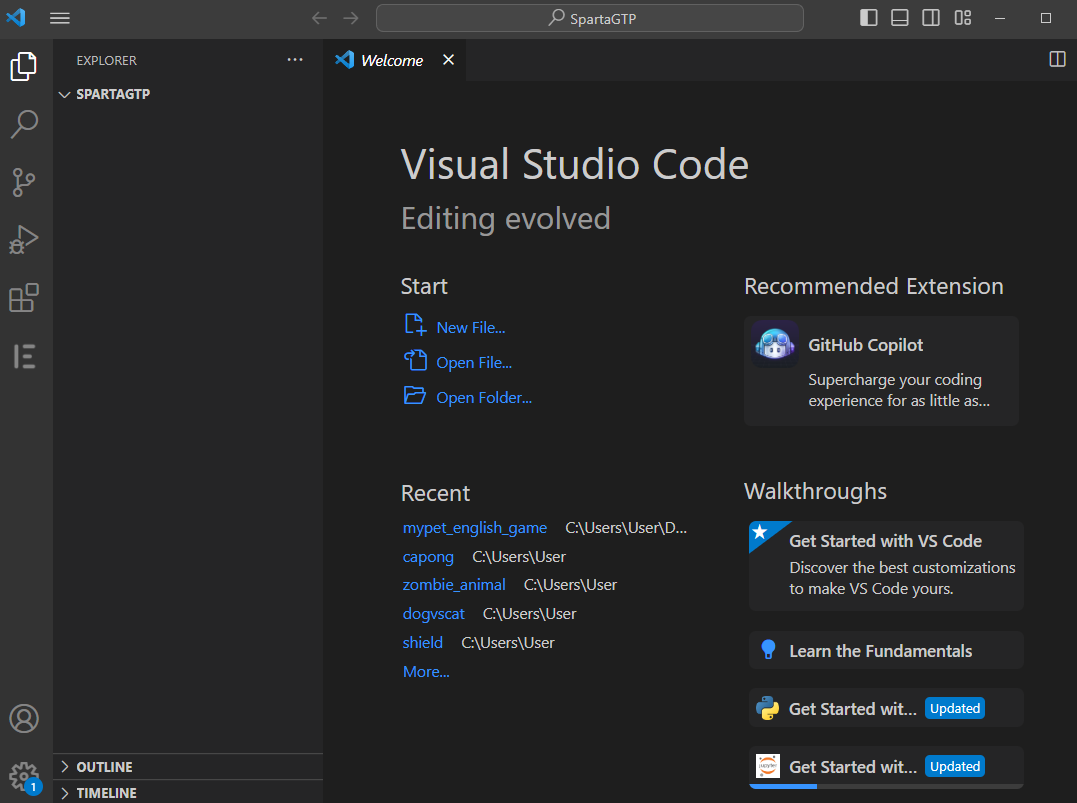Open the Search view icon
This screenshot has height=803, width=1077.
[24, 124]
